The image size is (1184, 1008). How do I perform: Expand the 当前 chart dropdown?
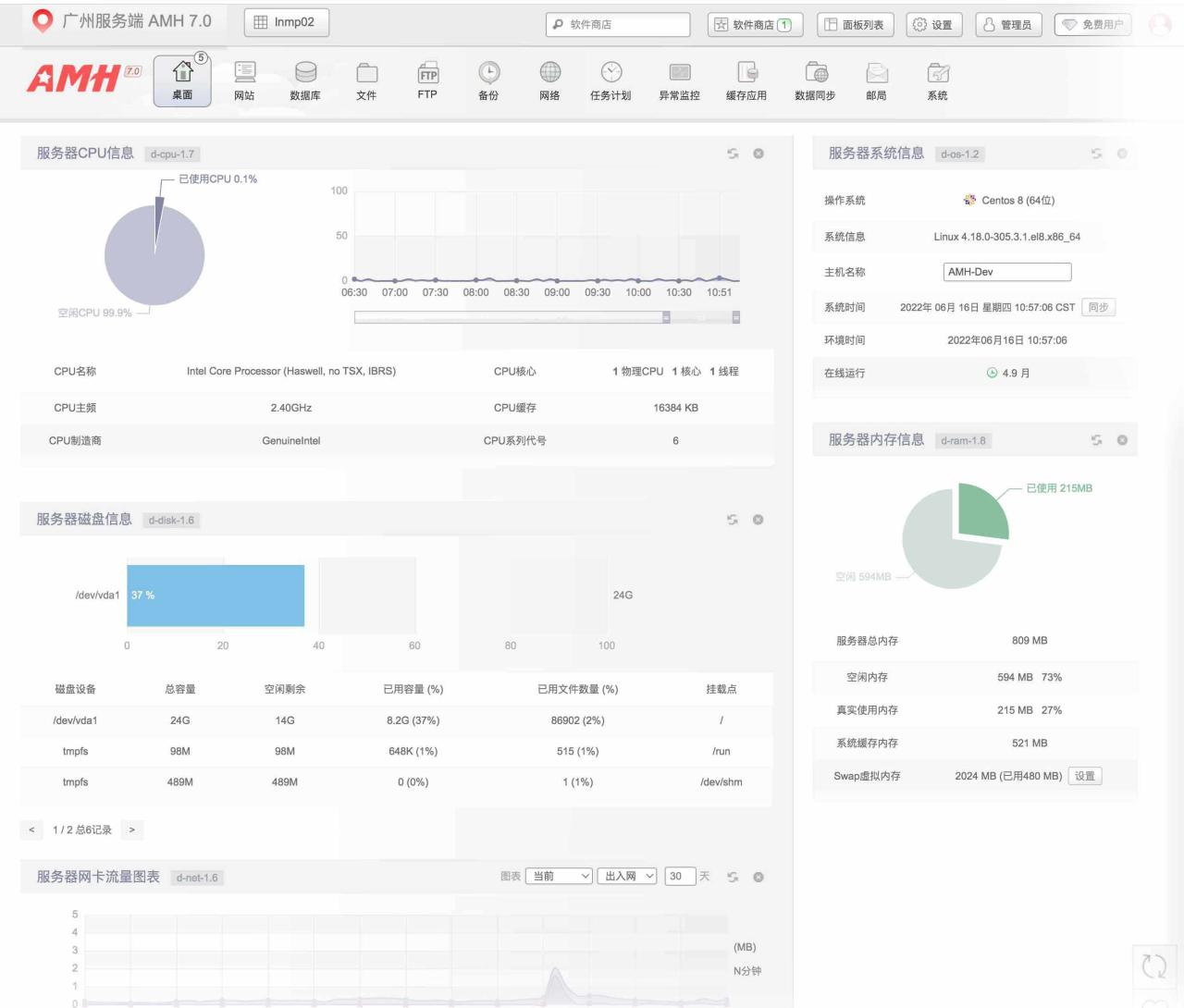click(x=559, y=876)
